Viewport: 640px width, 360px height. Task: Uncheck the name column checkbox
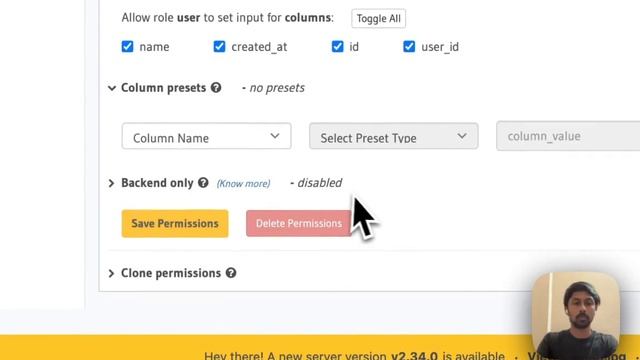[x=127, y=47]
